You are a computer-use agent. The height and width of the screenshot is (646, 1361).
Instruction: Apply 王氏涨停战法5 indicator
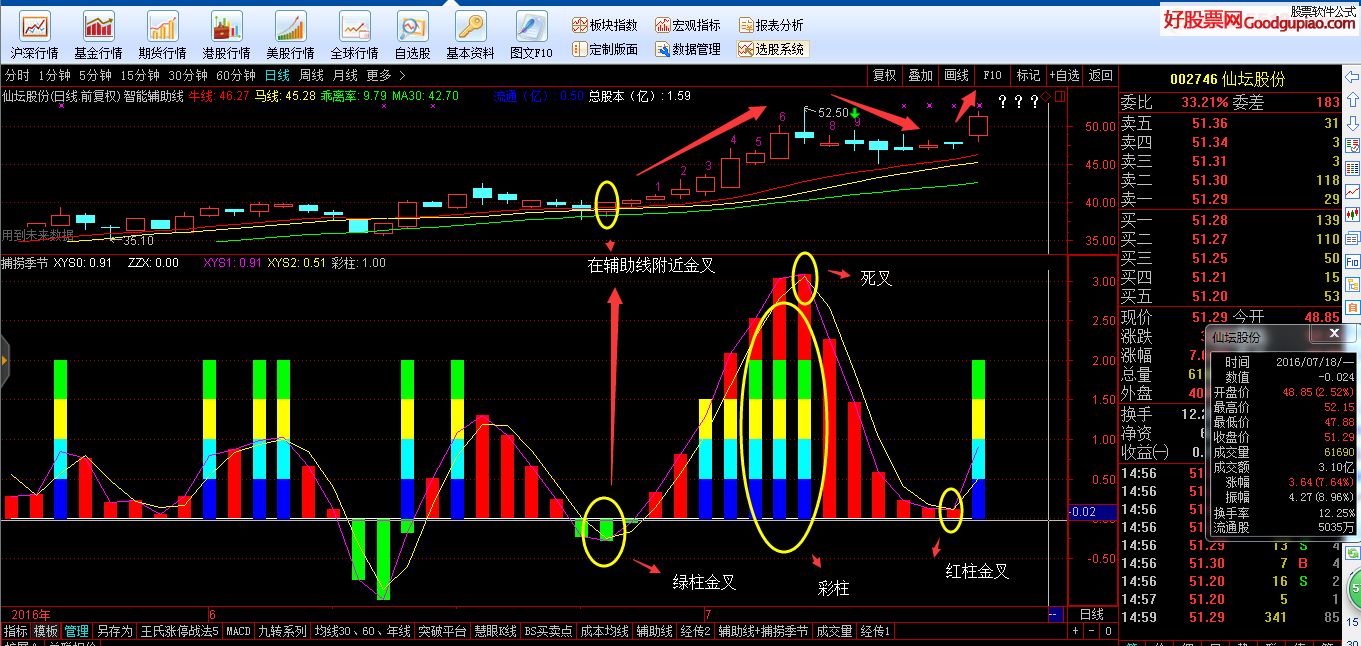coord(179,631)
